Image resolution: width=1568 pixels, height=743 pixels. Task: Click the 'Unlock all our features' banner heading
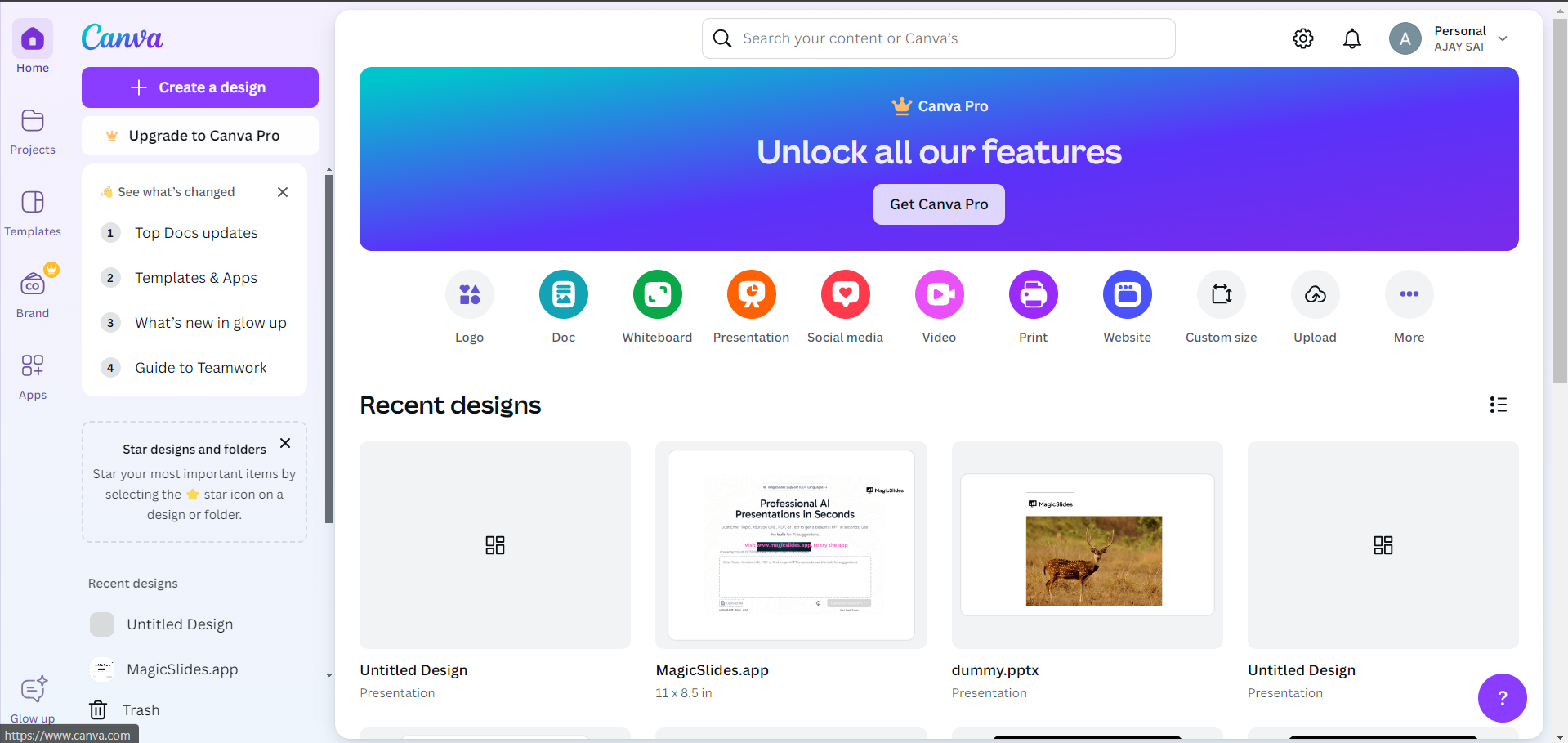point(939,152)
